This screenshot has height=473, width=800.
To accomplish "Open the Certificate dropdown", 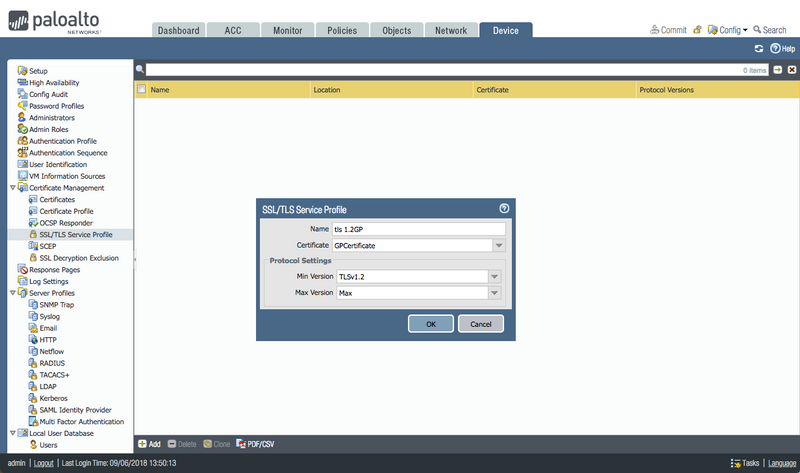I will (x=499, y=245).
